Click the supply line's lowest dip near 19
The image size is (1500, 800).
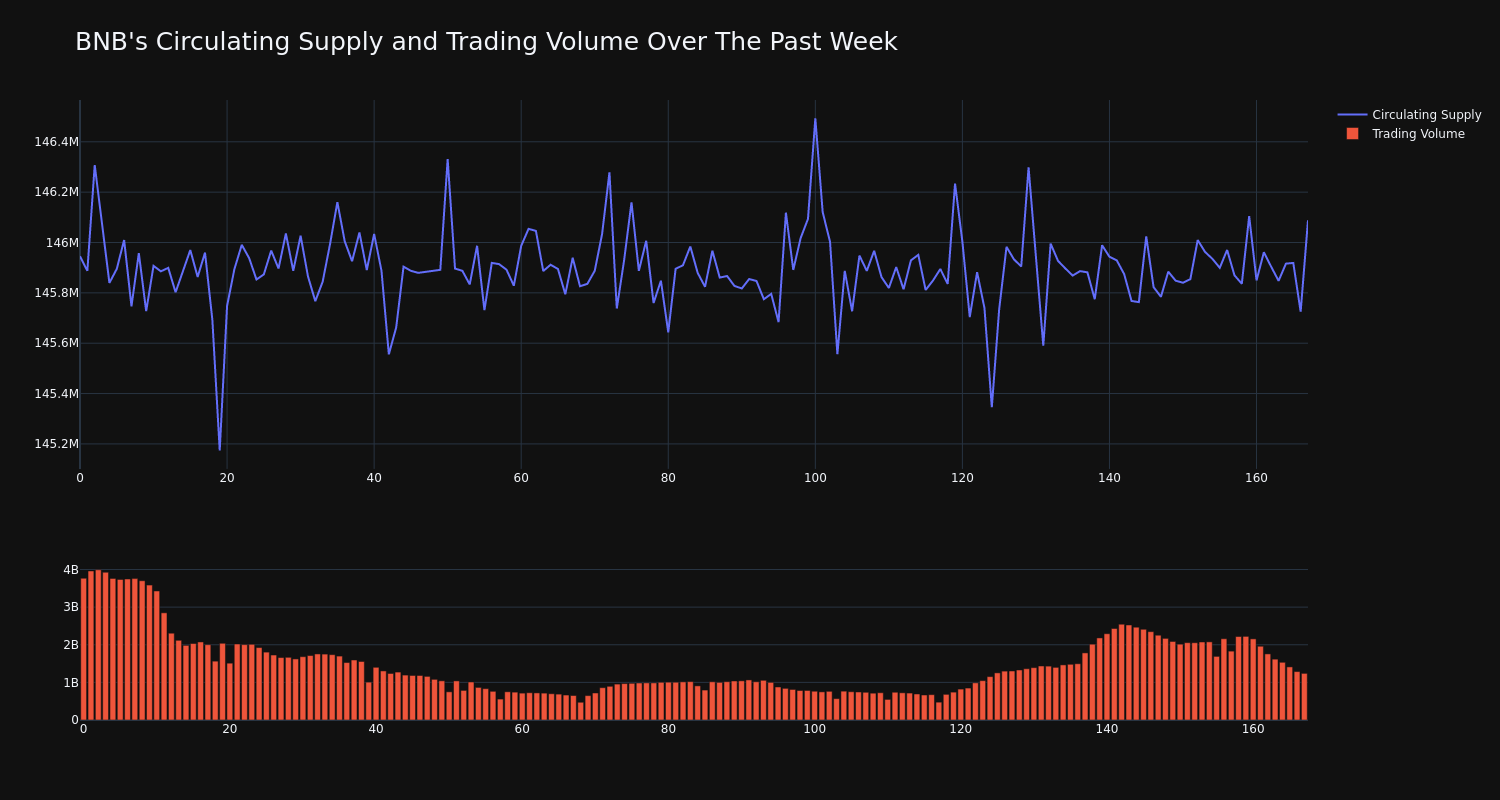point(220,449)
